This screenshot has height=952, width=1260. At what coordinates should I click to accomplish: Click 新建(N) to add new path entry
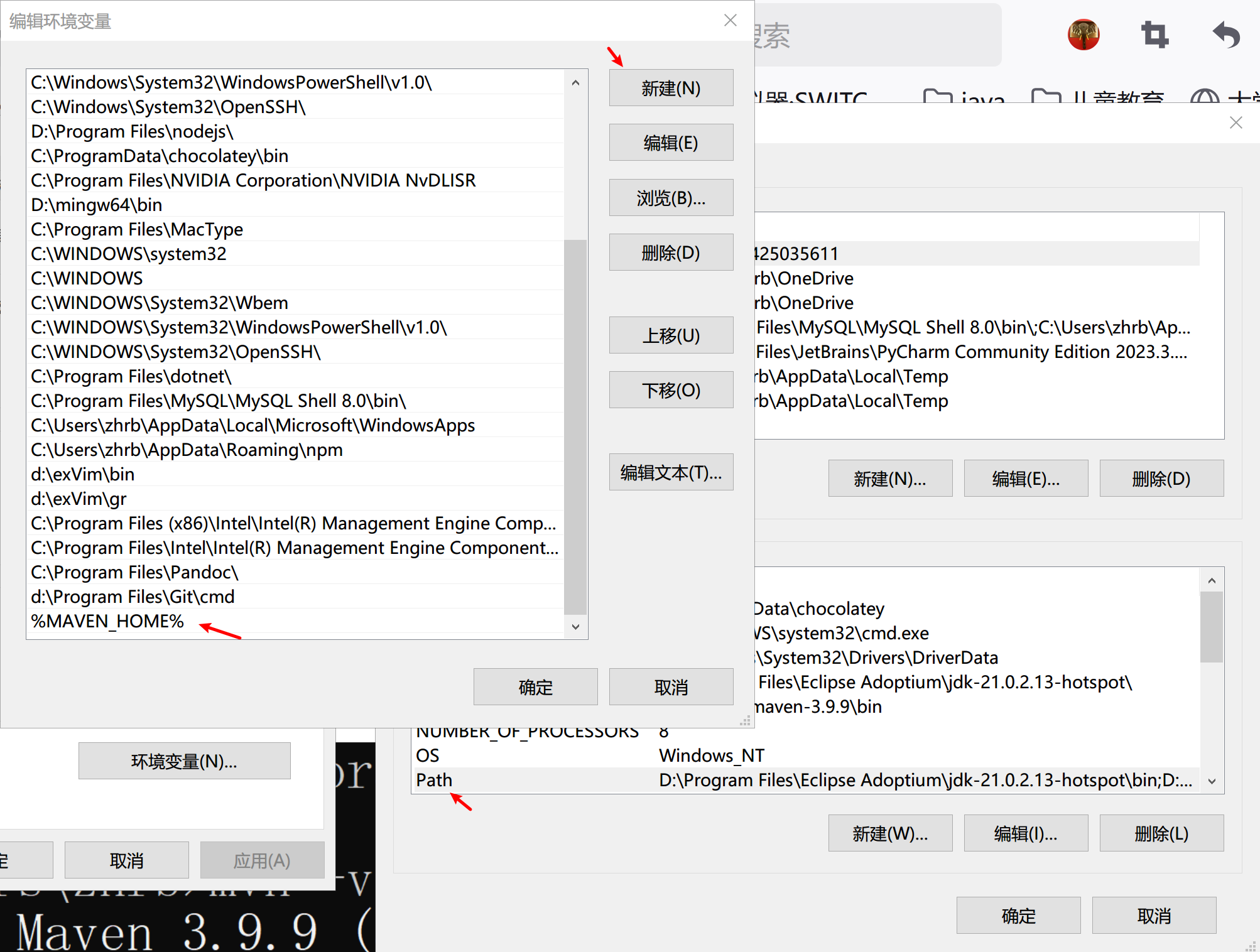671,88
